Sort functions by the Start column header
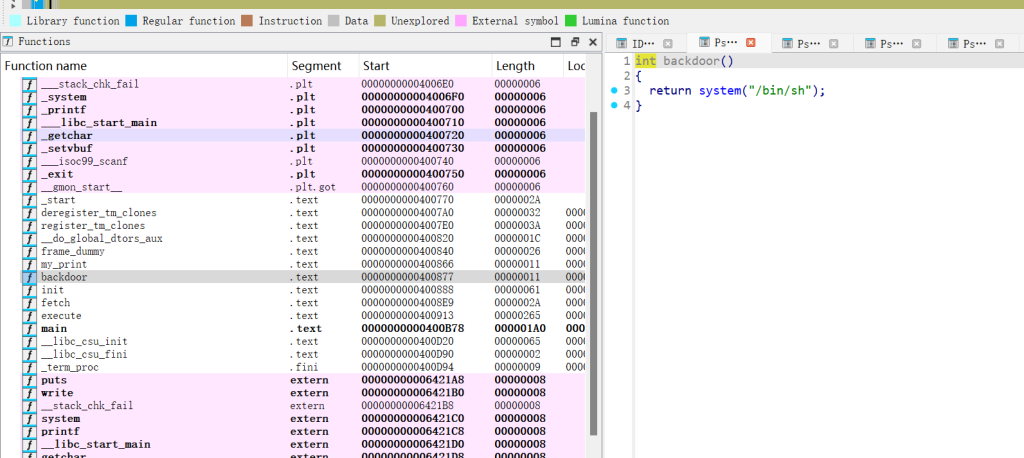Image resolution: width=1024 pixels, height=458 pixels. click(x=376, y=66)
